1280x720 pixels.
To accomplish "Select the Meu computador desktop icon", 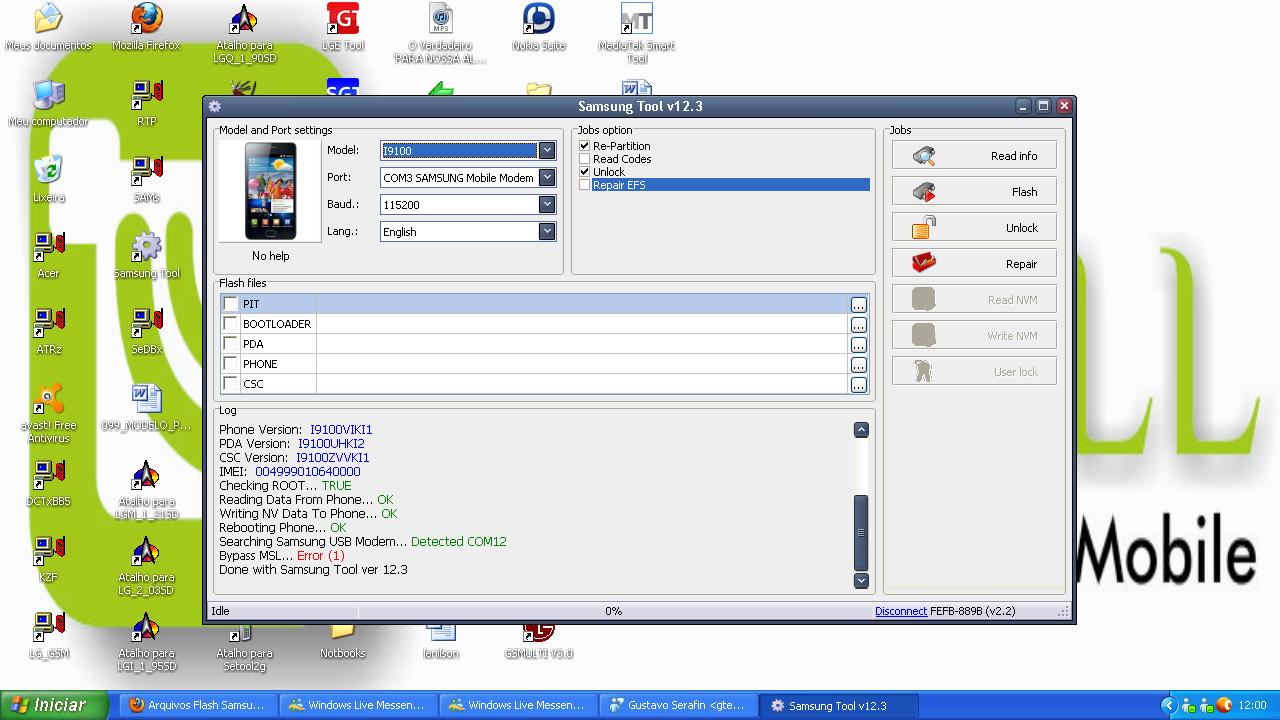I will click(x=48, y=104).
